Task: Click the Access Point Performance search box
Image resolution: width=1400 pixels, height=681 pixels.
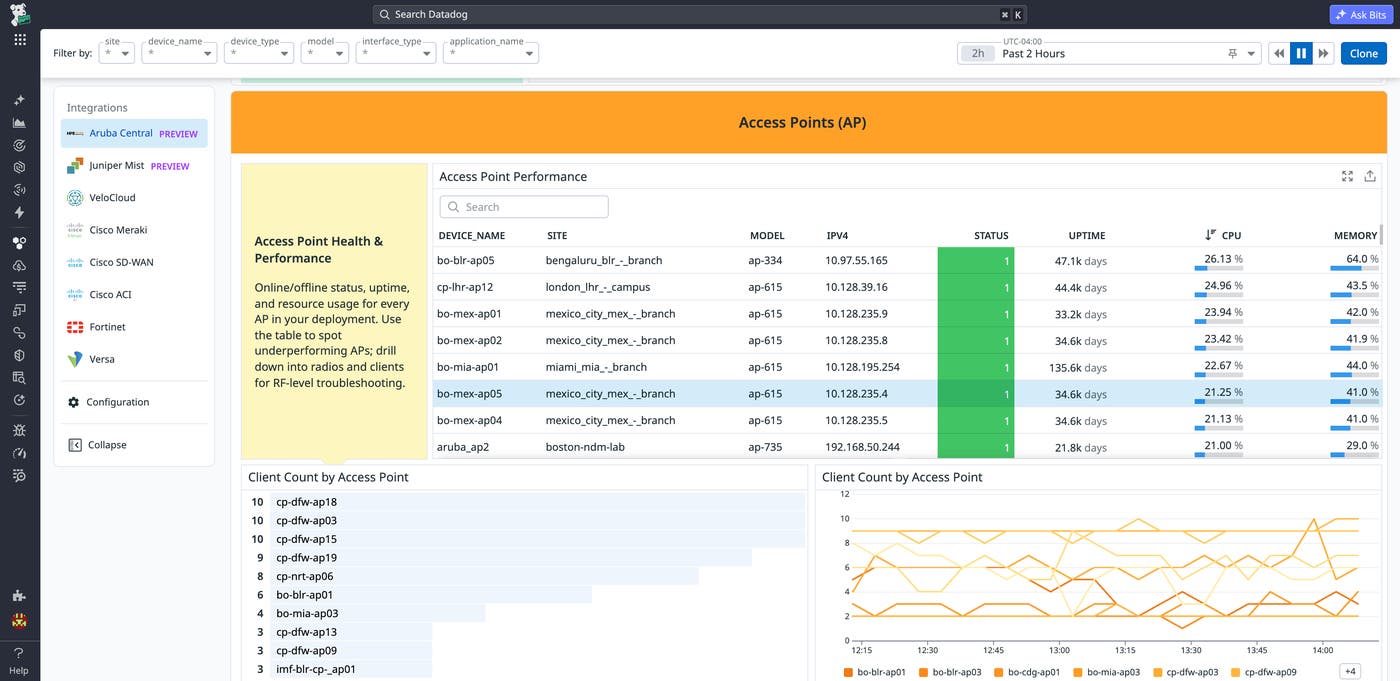Action: click(x=524, y=207)
